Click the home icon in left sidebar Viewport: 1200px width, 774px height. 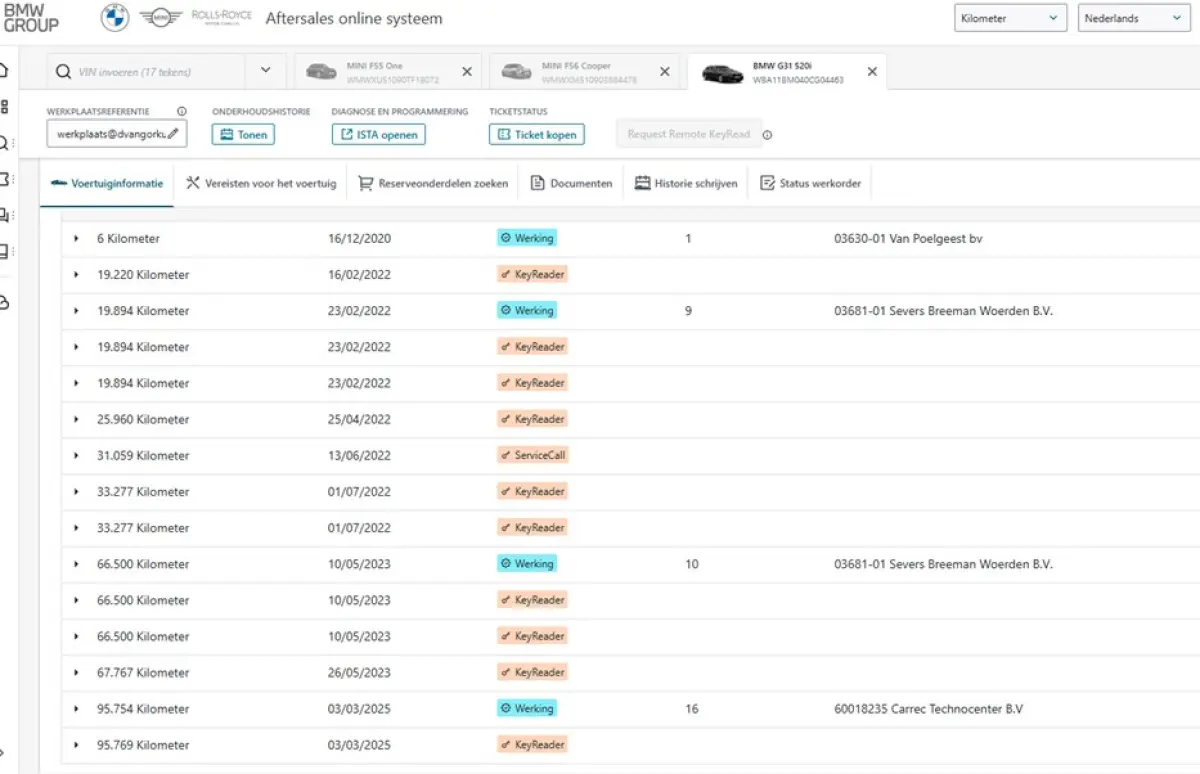(4, 70)
